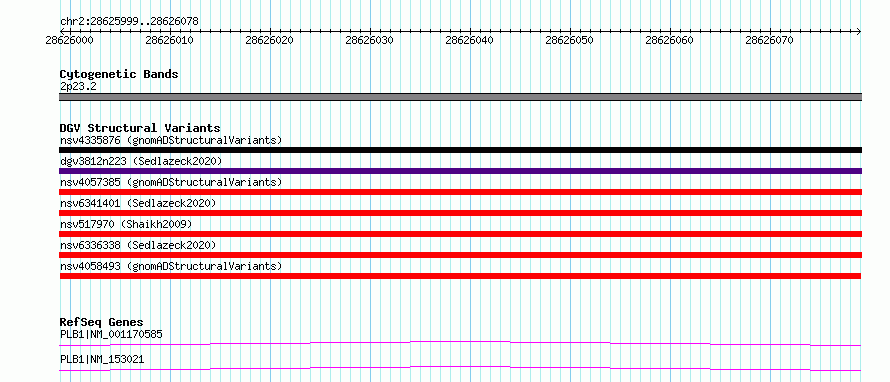Select the red nsv6336338 variant bar

[460, 255]
